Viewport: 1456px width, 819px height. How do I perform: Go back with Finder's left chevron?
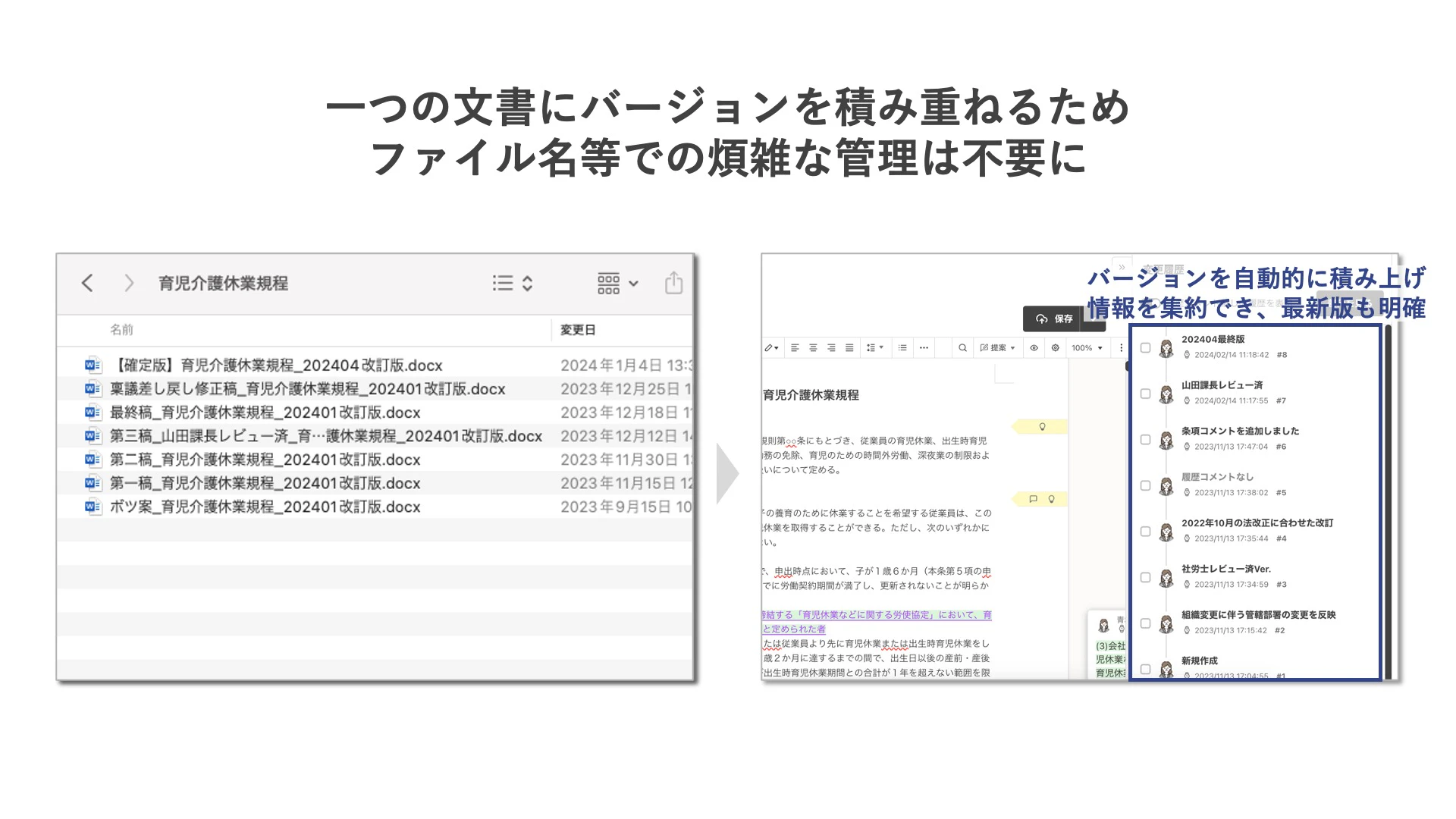point(88,283)
